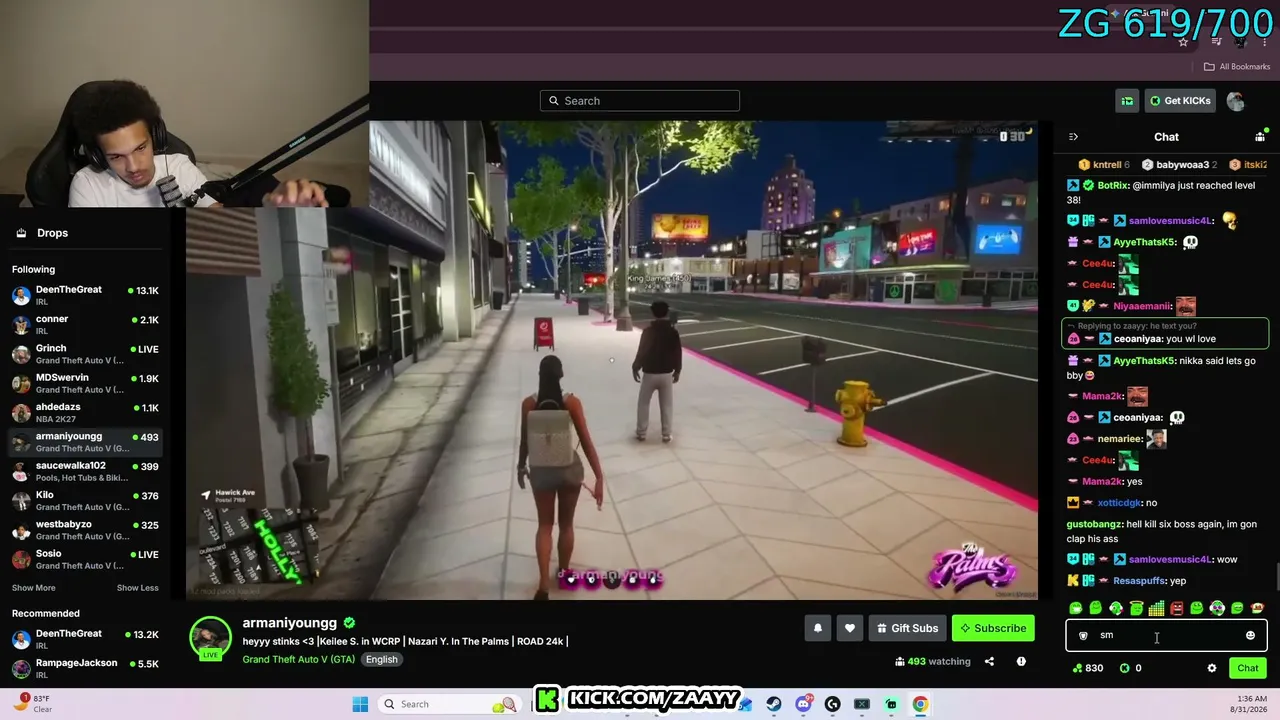The height and width of the screenshot is (720, 1280).
Task: Open Grand Theft Auto V (GTA) category link
Action: tap(298, 659)
